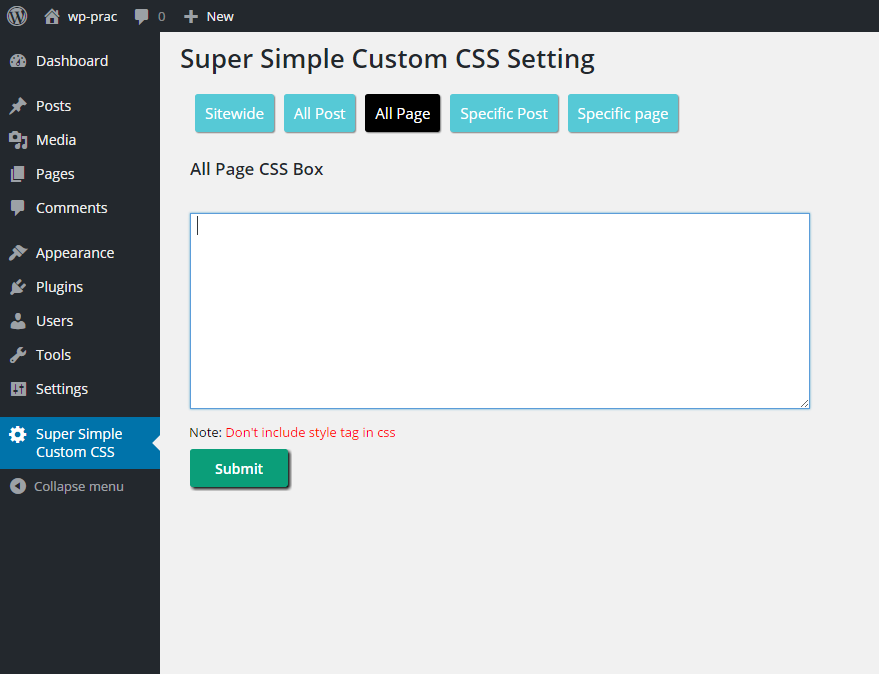Click New in the admin bar
Image resolution: width=879 pixels, height=674 pixels.
click(220, 17)
